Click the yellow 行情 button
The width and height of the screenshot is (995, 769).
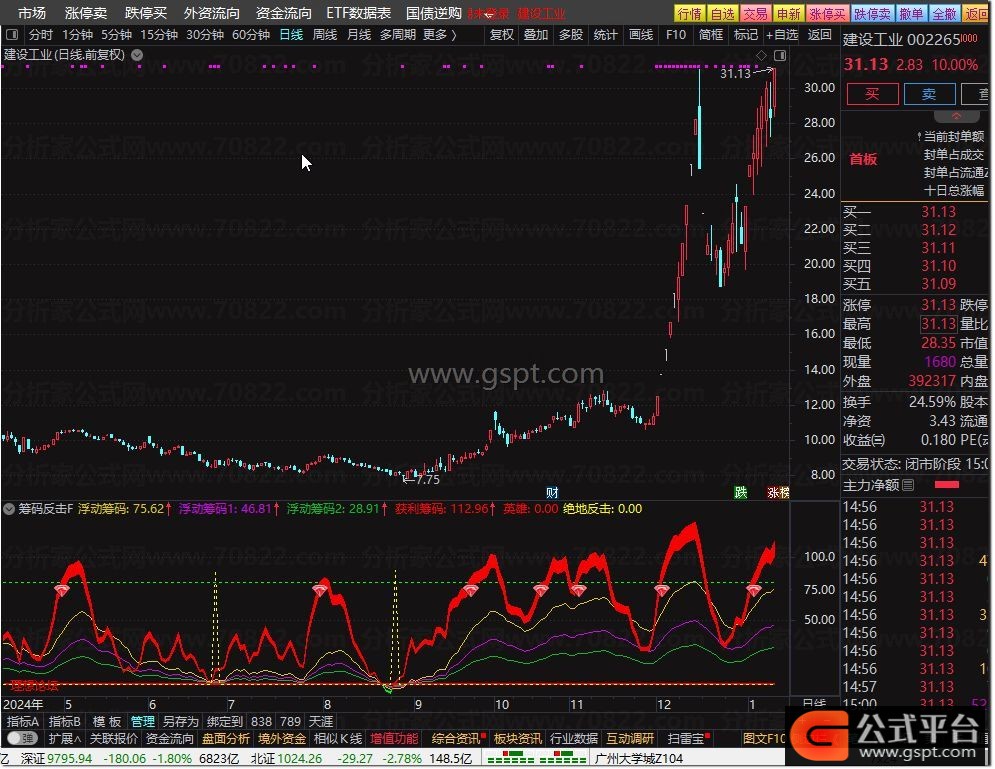pos(689,13)
